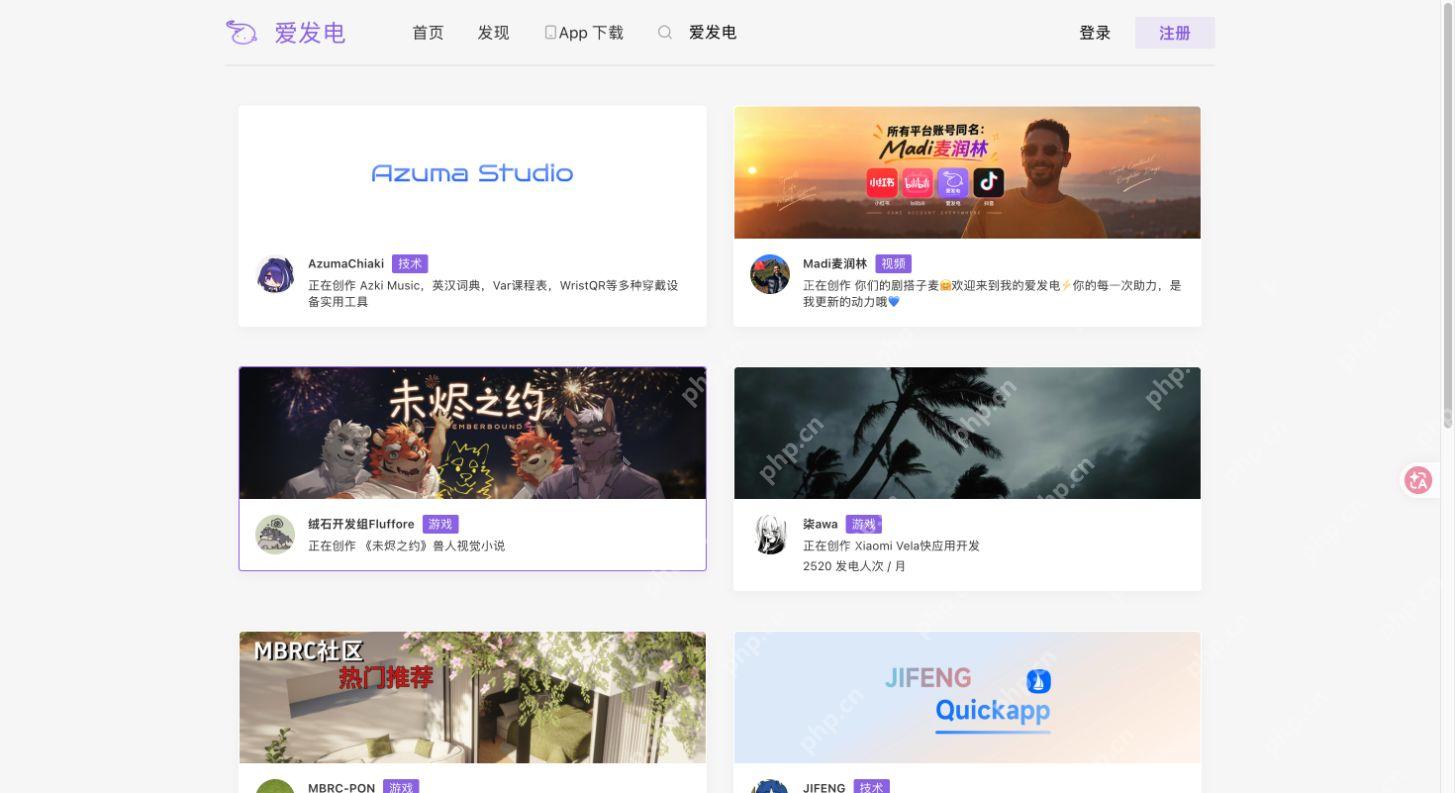Click the 技术 tag next to AzumaChiaki

click(x=410, y=264)
